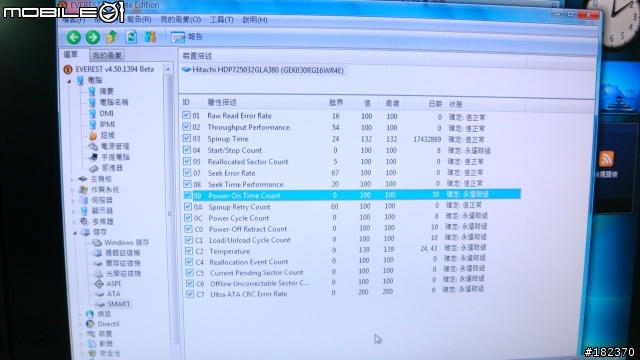The height and width of the screenshot is (360, 640).
Task: Toggle the Seek Error Rate checkbox
Action: 187,173
